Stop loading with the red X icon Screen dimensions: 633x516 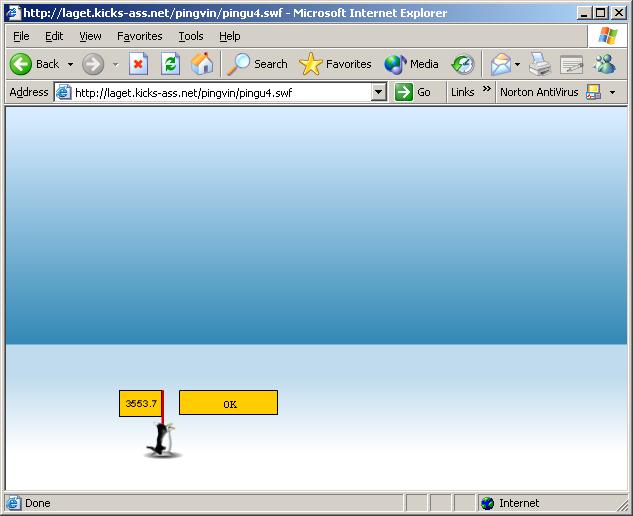[x=138, y=64]
